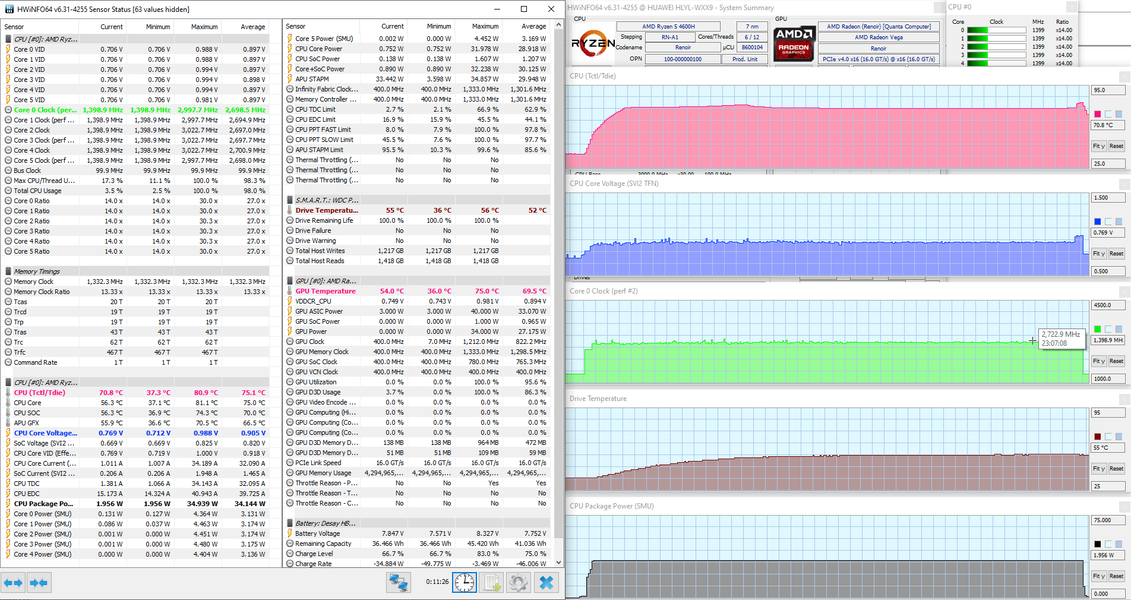Image resolution: width=1131 pixels, height=600 pixels.
Task: Click the PCIe v4.0 x16 link field
Action: click(878, 59)
